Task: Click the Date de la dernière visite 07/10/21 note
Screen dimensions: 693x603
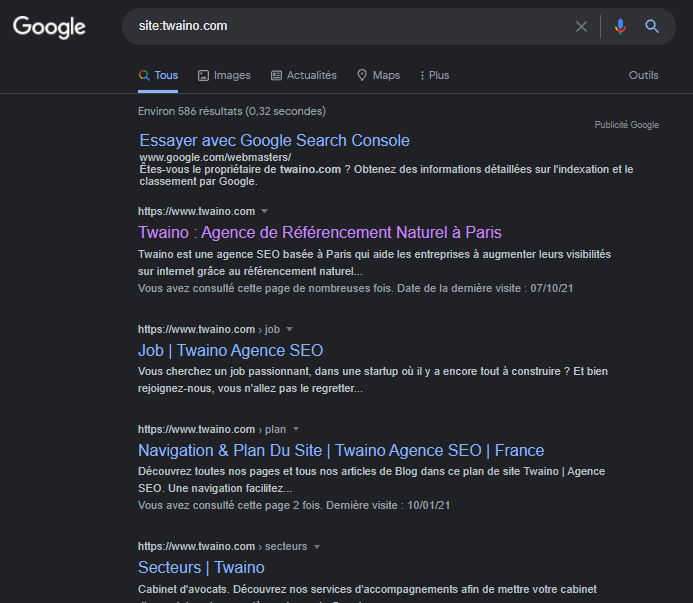Action: [485, 289]
